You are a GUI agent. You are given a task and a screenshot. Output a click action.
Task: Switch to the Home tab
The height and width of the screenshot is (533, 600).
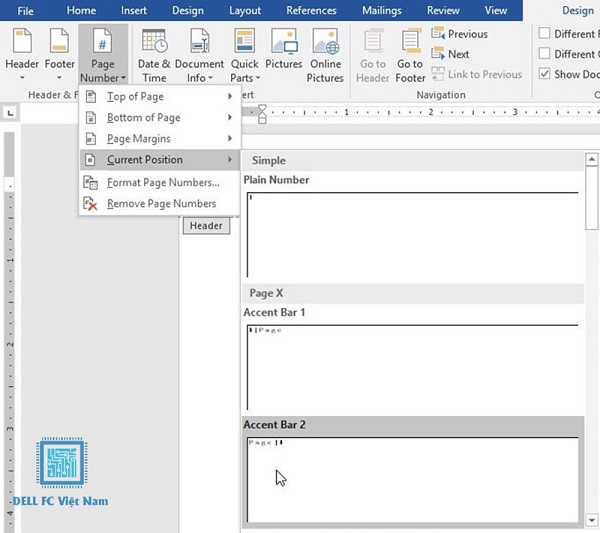click(x=81, y=10)
